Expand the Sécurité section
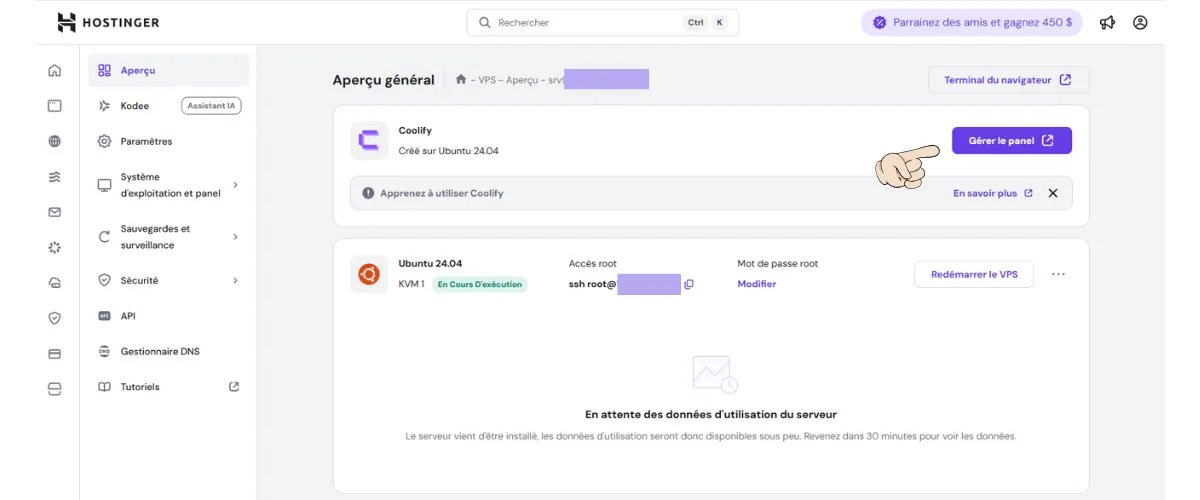 (x=168, y=281)
